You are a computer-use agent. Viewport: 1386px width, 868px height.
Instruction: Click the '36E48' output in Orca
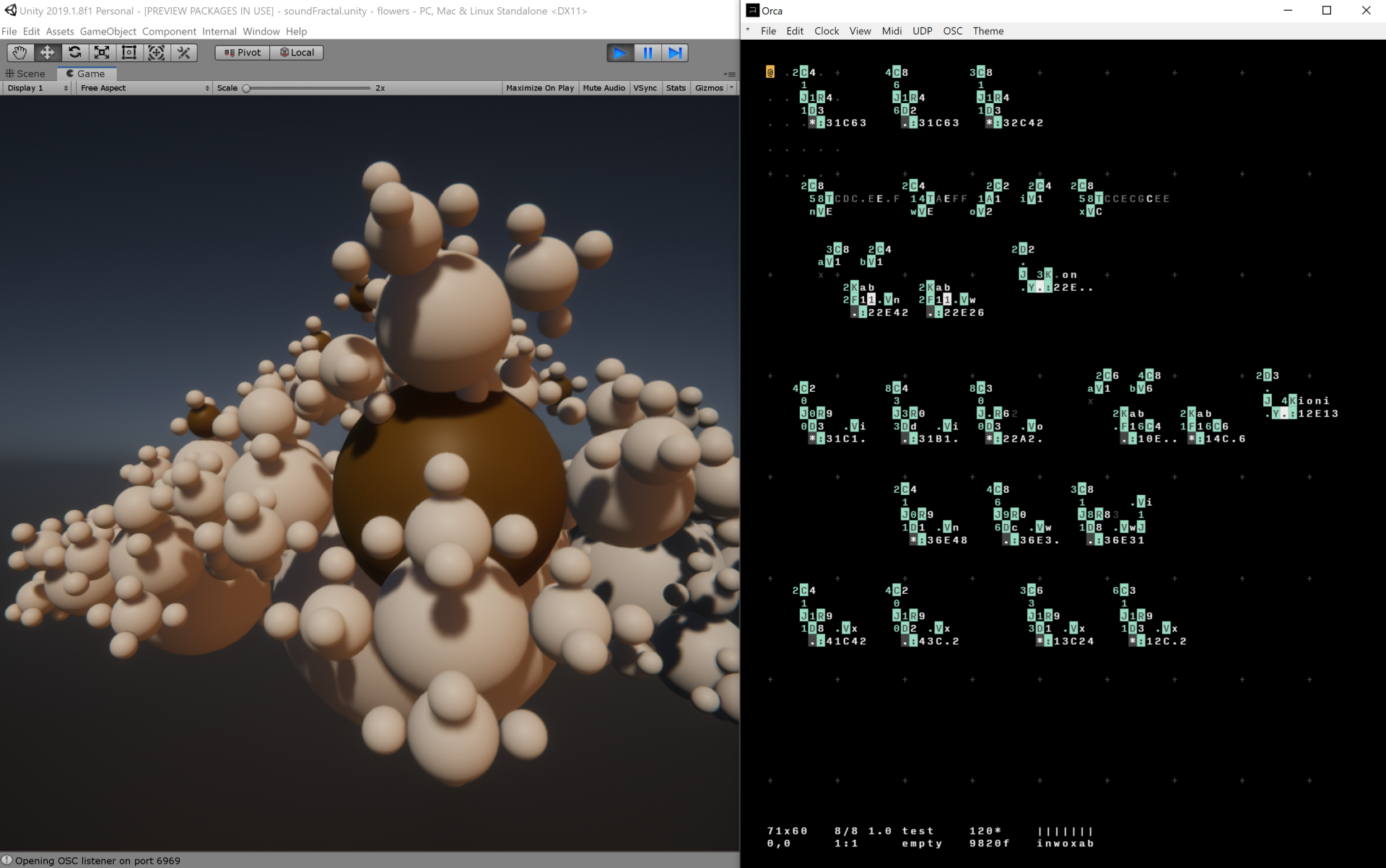coord(947,540)
